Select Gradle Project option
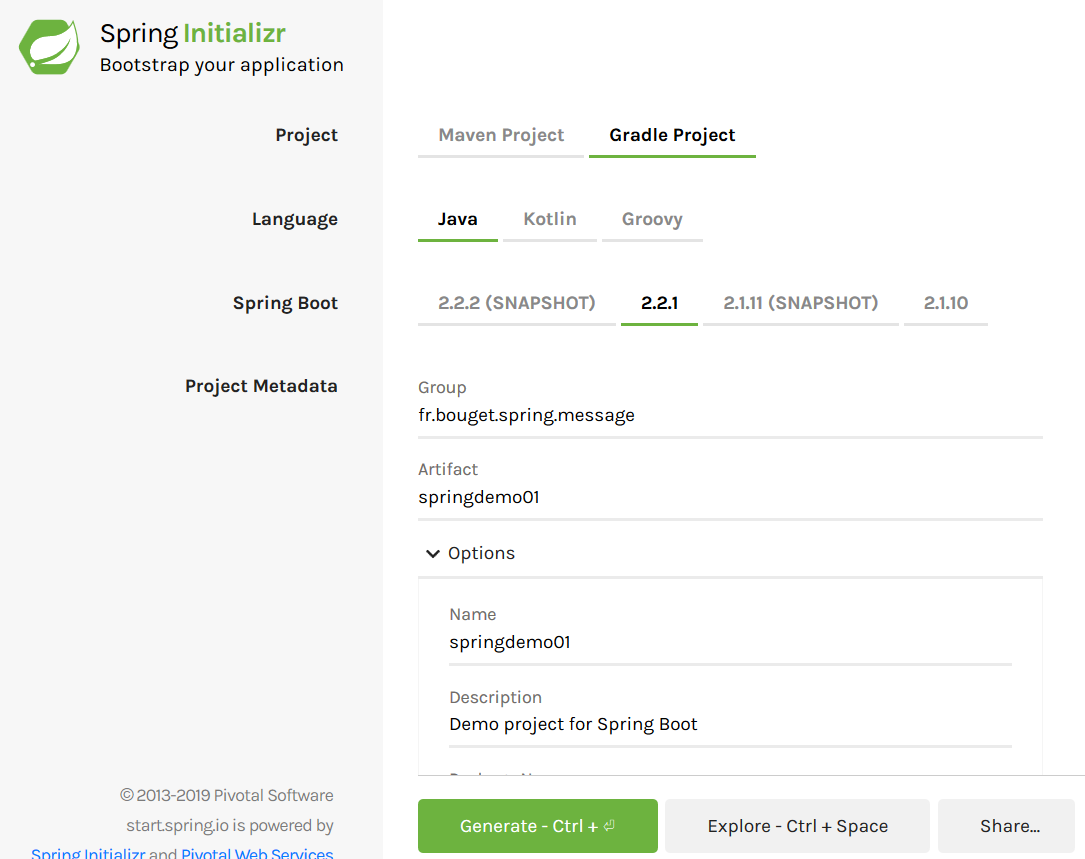The height and width of the screenshot is (859, 1085). click(x=672, y=136)
